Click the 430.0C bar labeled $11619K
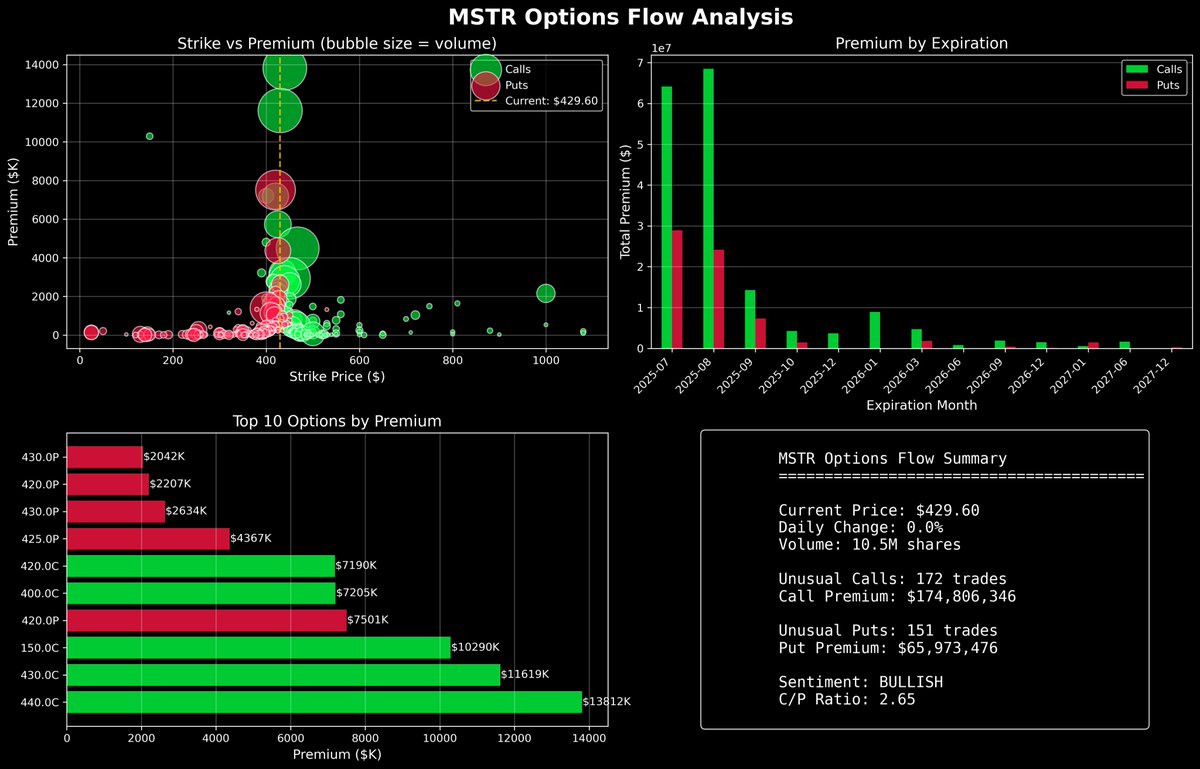Viewport: 1200px width, 769px height. pyautogui.click(x=283, y=675)
